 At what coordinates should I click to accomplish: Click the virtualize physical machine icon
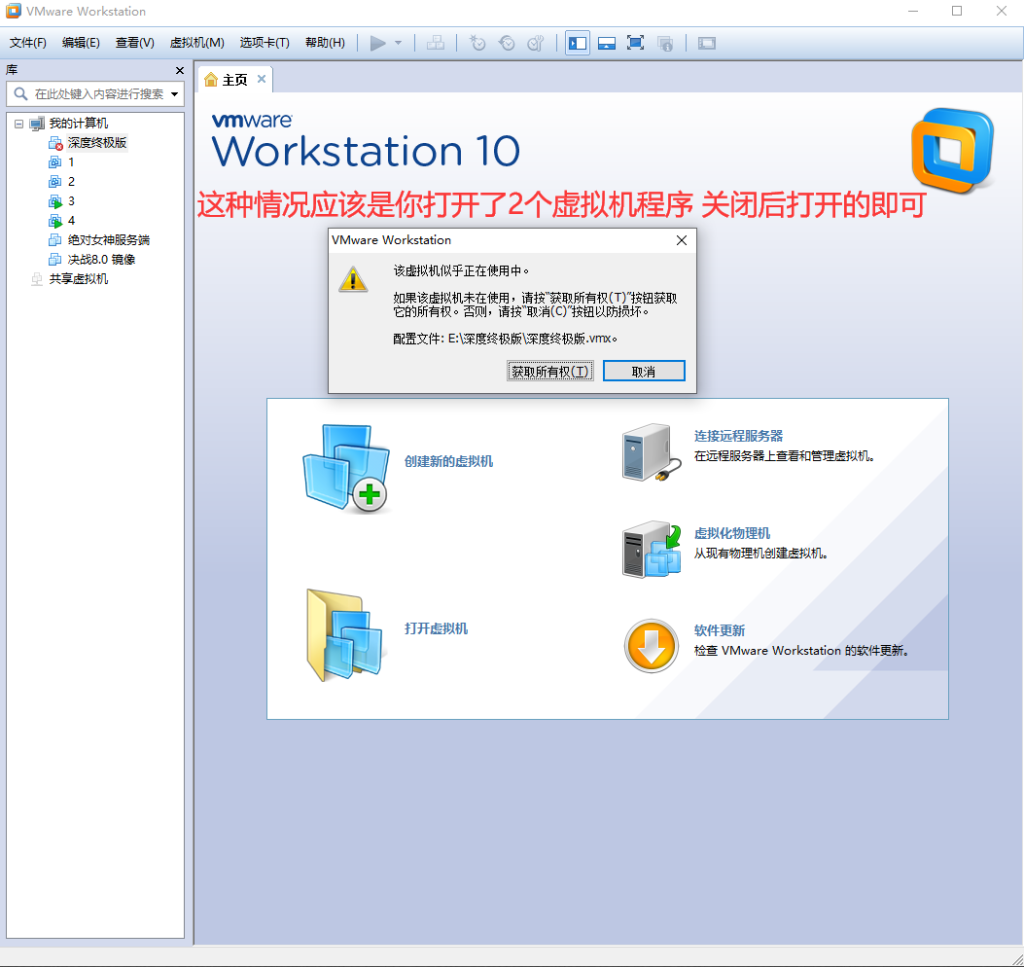point(651,549)
